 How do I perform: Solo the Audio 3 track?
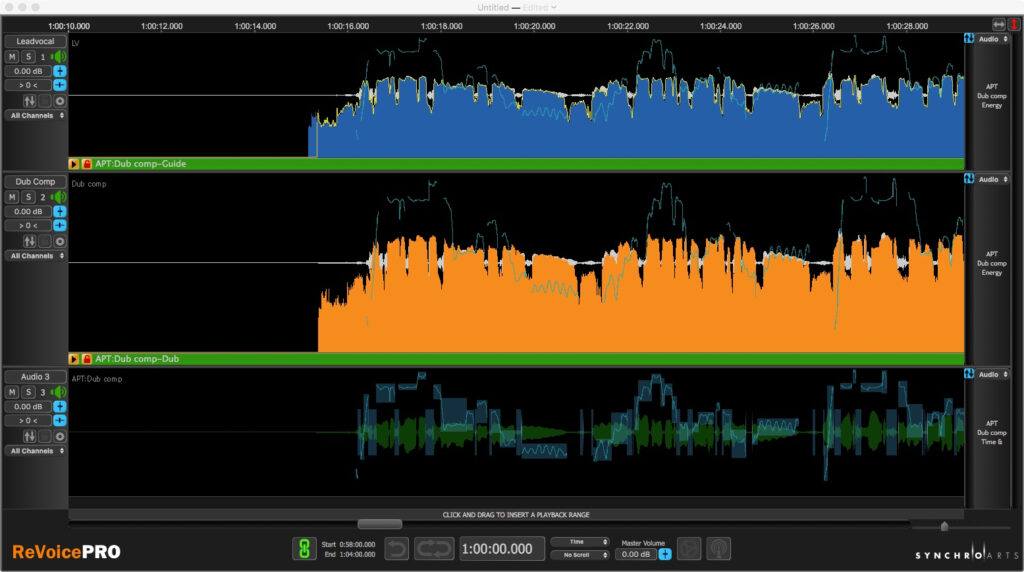coord(28,392)
